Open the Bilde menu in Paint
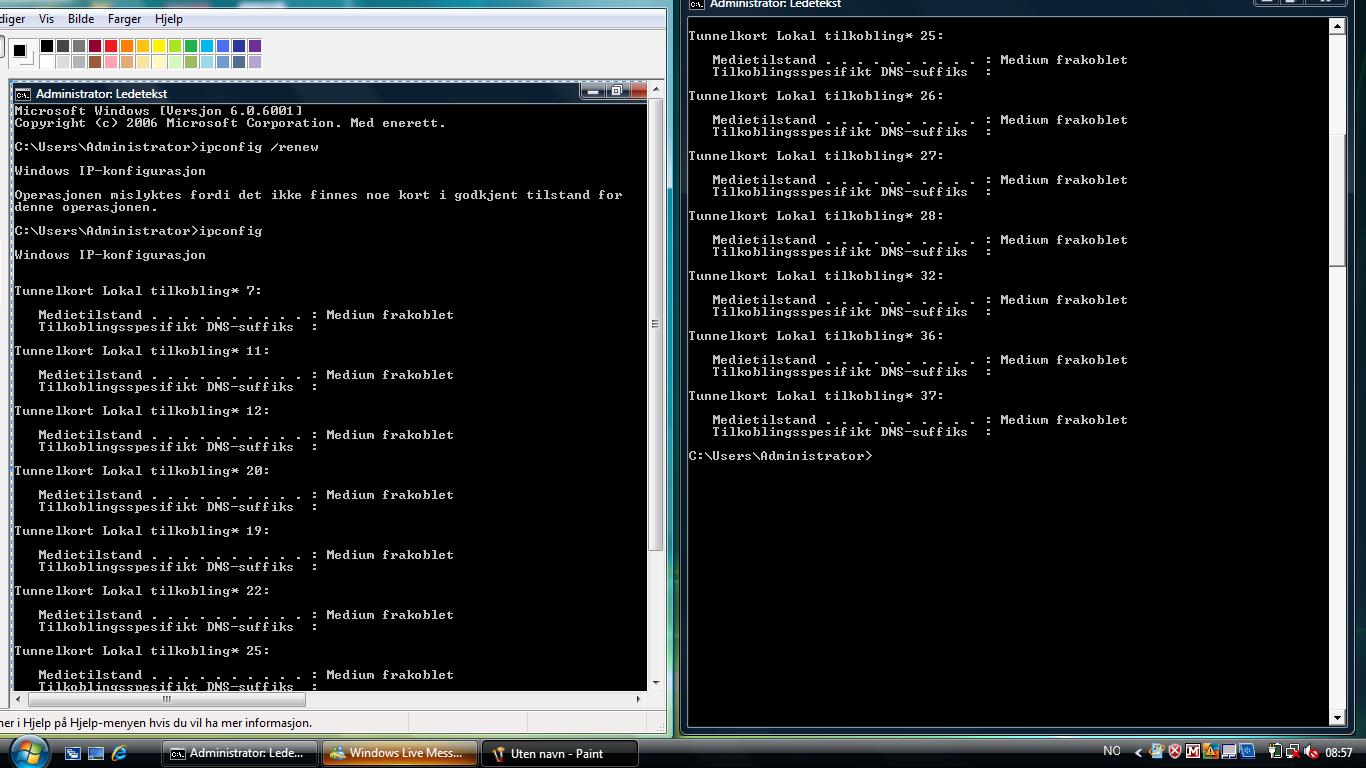Viewport: 1366px width, 768px height. click(x=81, y=19)
